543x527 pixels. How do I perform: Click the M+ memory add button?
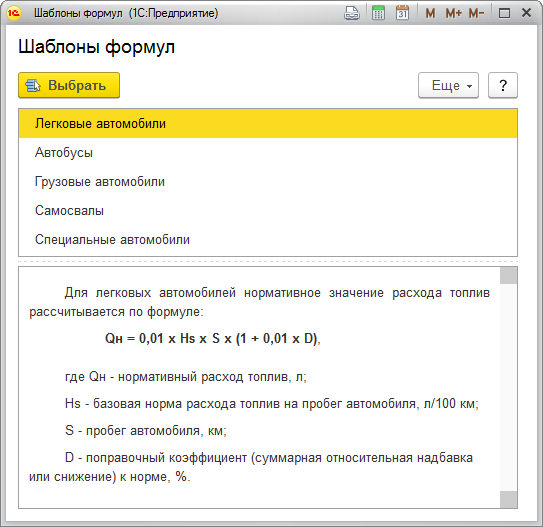coord(453,14)
